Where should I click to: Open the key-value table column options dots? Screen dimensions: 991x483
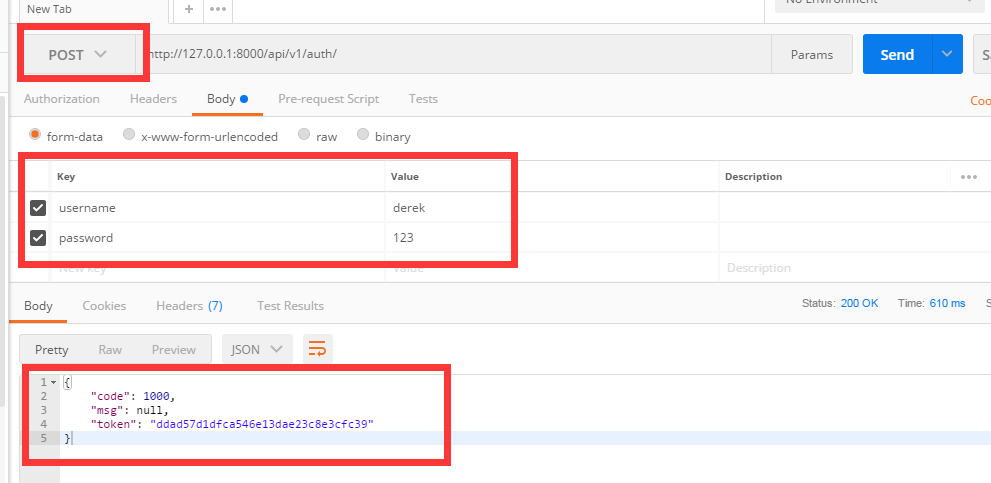pos(968,177)
